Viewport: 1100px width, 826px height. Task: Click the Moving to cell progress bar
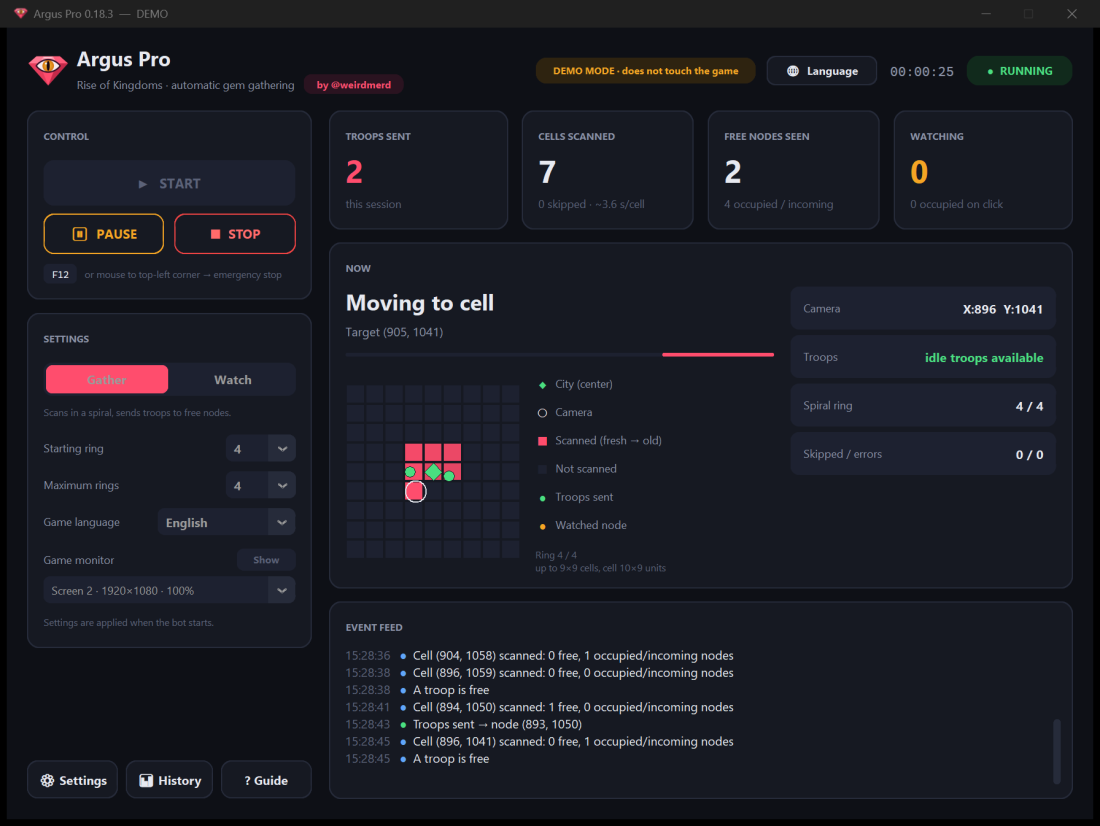pyautogui.click(x=560, y=355)
